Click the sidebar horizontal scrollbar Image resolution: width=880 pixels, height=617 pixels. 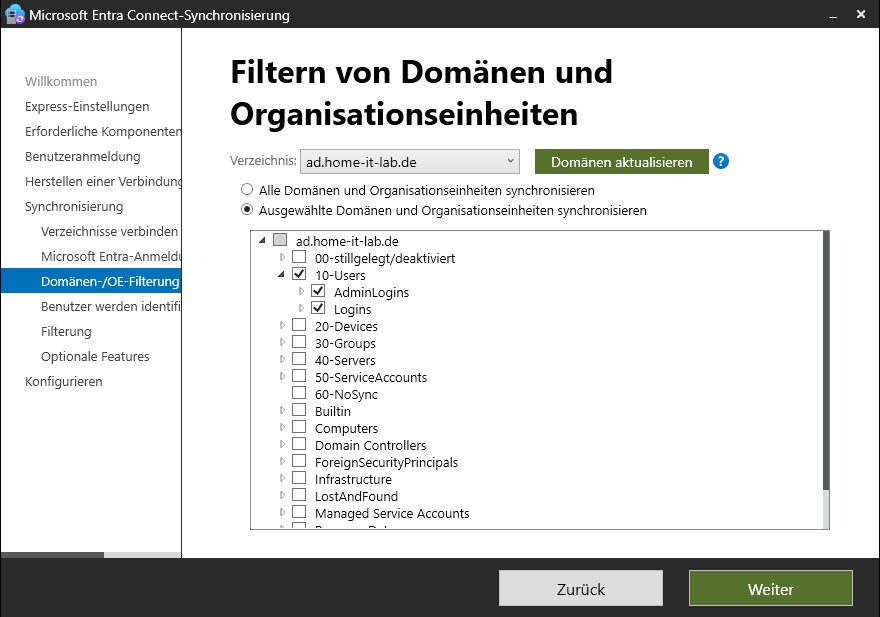pos(52,555)
